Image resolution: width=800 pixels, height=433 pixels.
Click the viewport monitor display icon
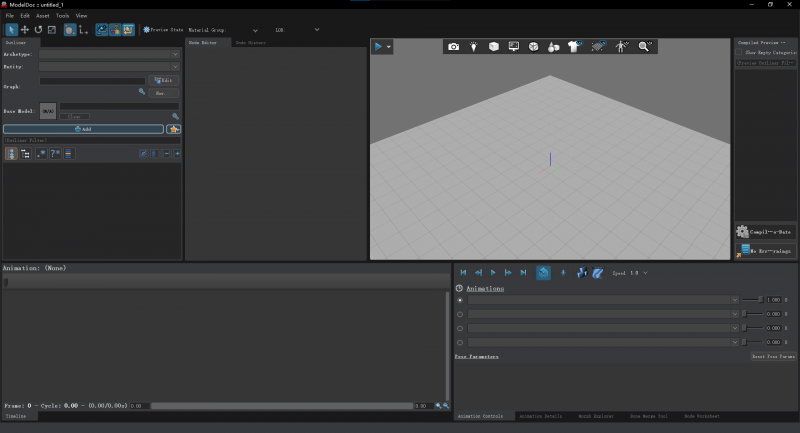click(x=514, y=47)
